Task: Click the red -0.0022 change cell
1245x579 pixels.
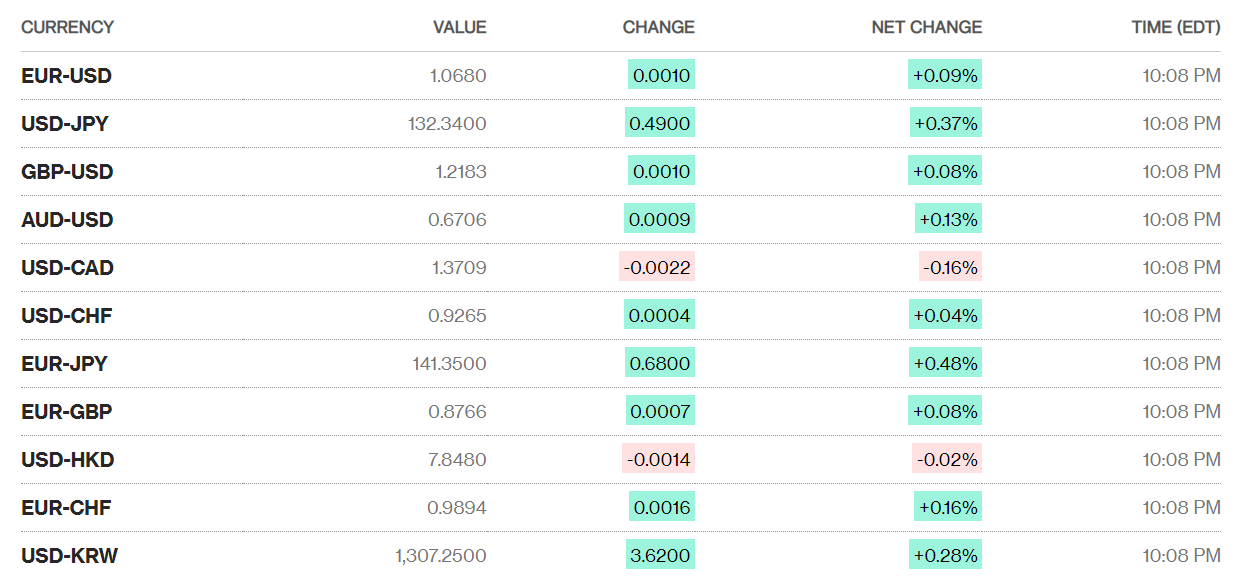Action: (657, 268)
